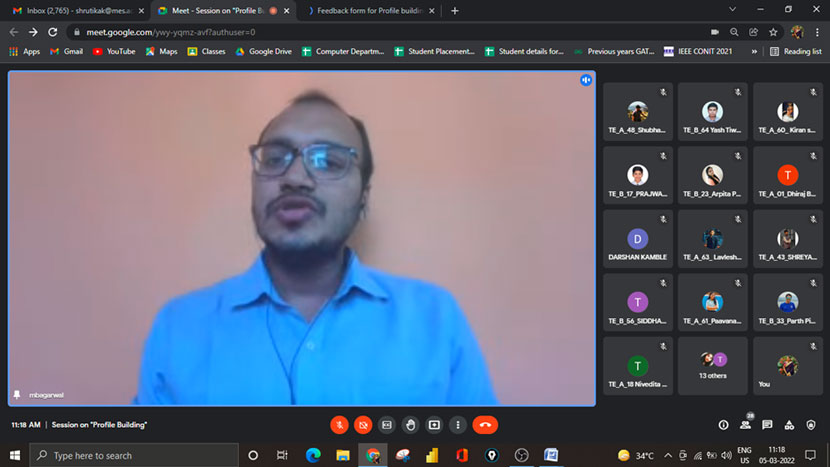Switch to the Gmail Inbox tab

[x=78, y=11]
